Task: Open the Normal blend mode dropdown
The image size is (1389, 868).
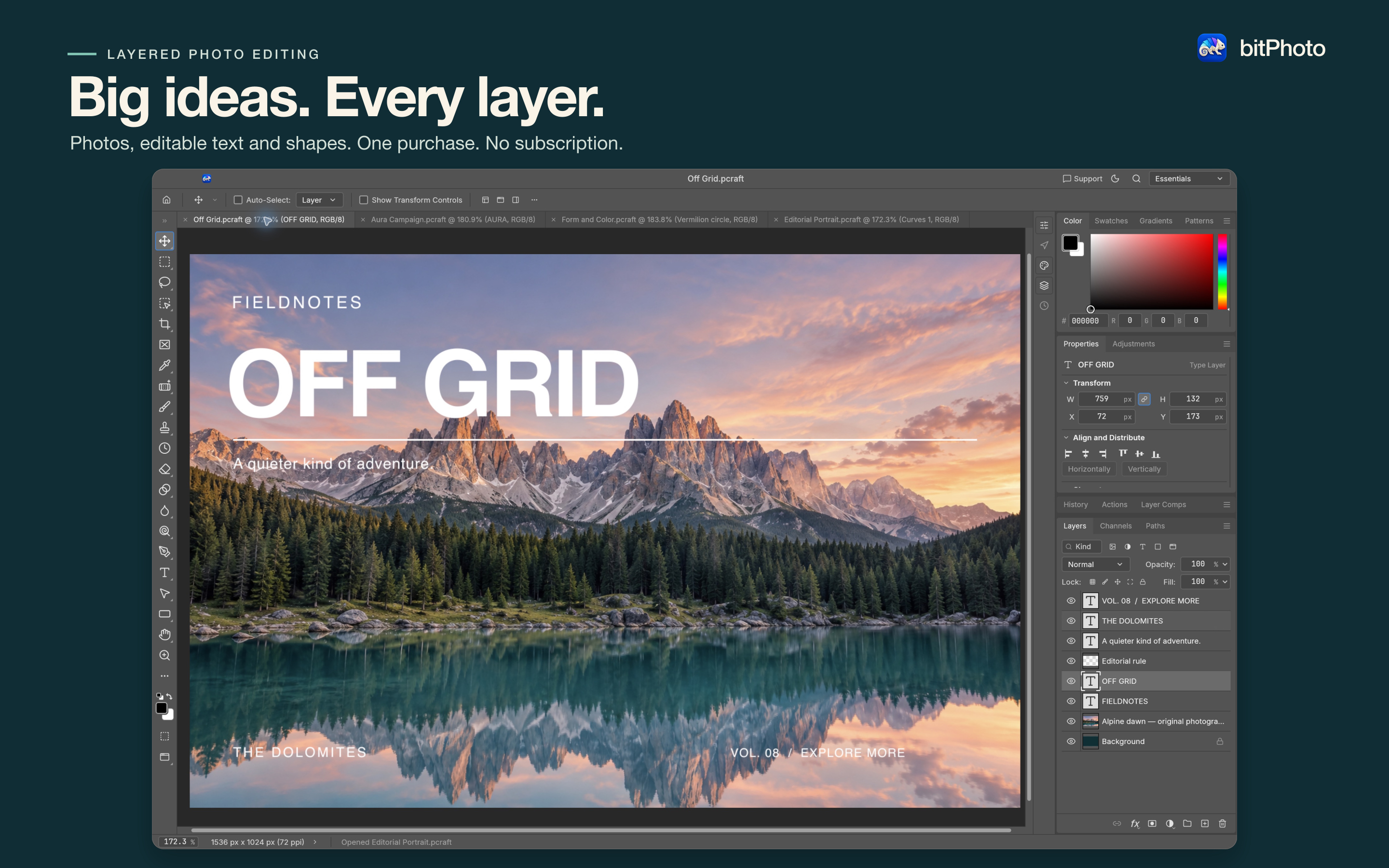Action: (1095, 564)
